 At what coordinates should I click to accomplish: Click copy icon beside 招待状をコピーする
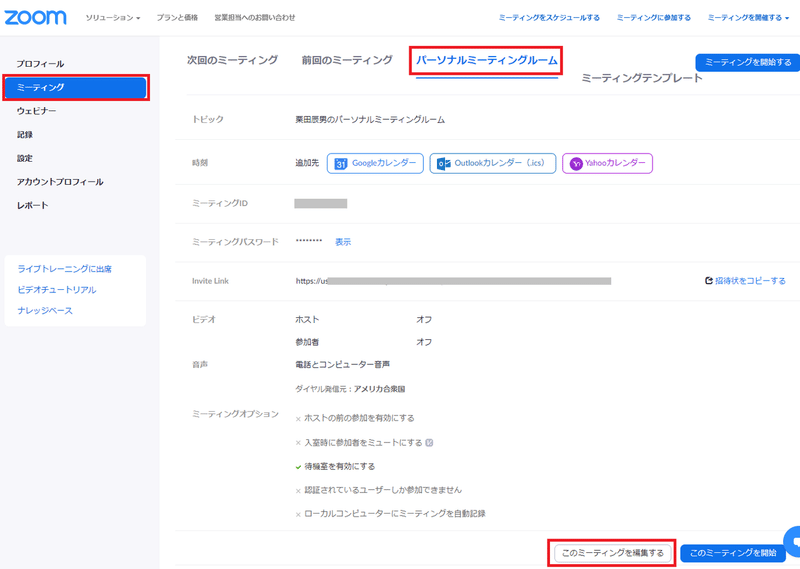(709, 281)
